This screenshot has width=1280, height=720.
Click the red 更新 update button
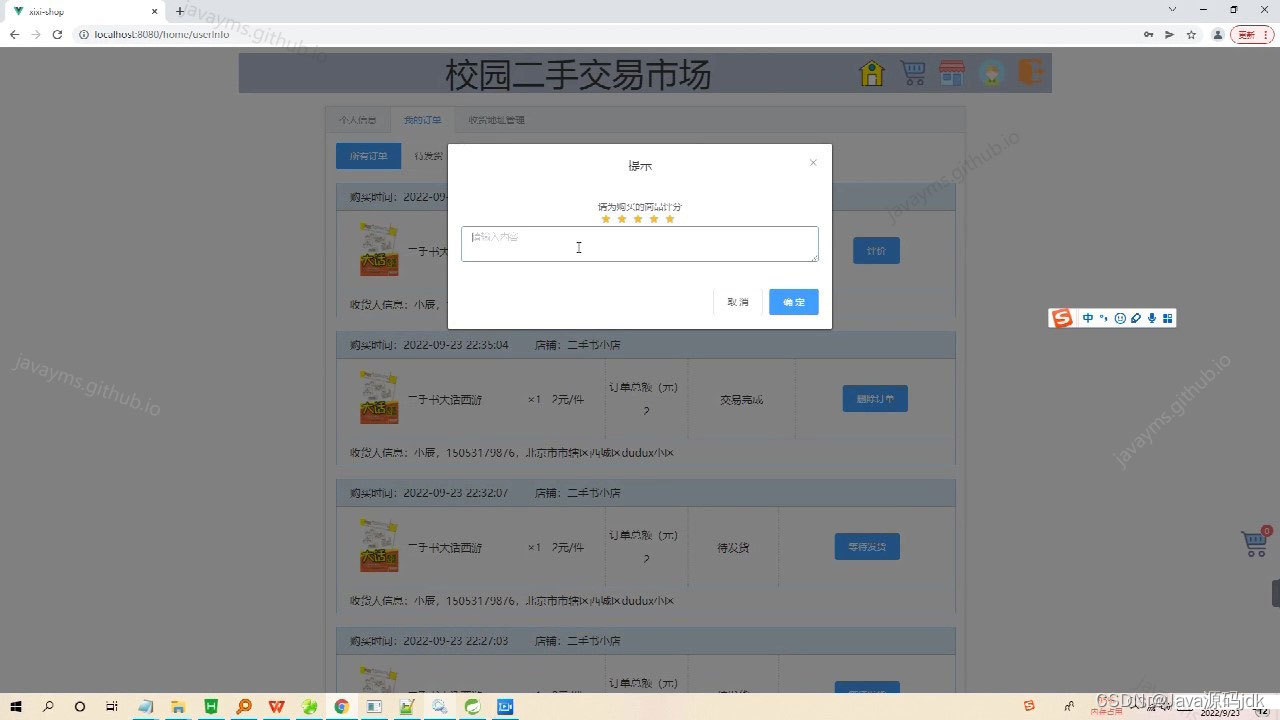1252,34
